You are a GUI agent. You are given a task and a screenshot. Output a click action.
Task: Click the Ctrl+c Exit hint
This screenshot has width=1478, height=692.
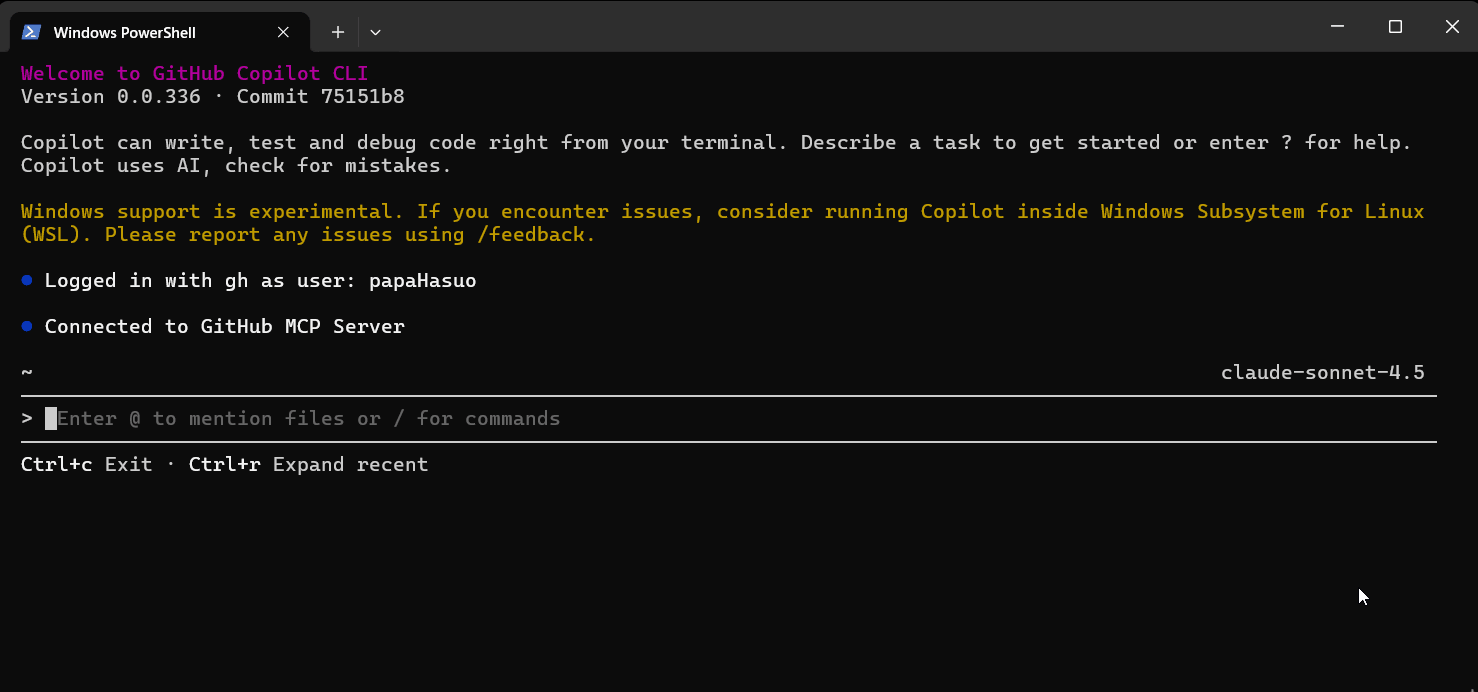coord(87,465)
